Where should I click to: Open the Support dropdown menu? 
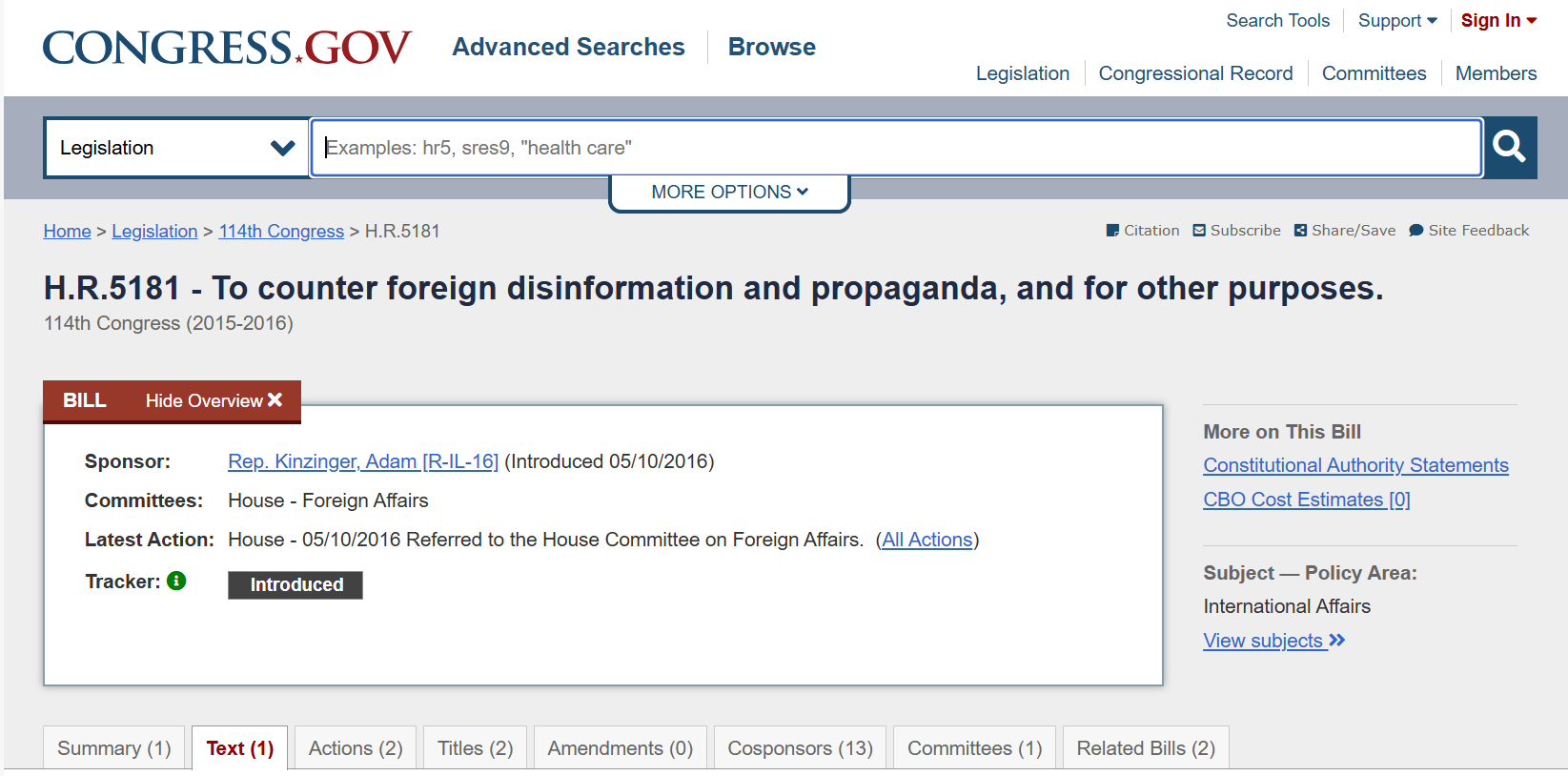1397,21
